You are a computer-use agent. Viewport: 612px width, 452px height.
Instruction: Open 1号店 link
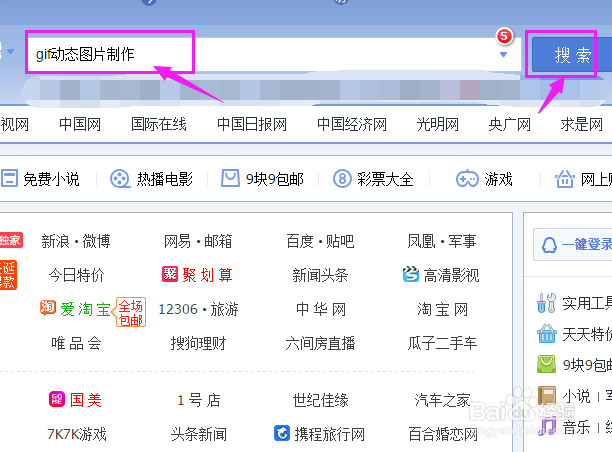click(199, 400)
